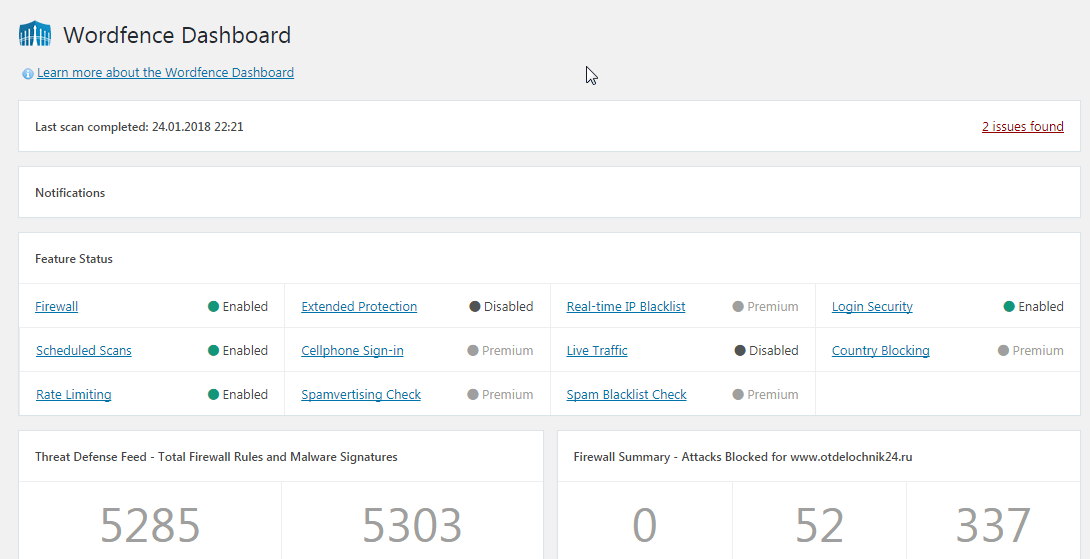Click the 0 attacks blocked count
The height and width of the screenshot is (559, 1090).
click(644, 526)
